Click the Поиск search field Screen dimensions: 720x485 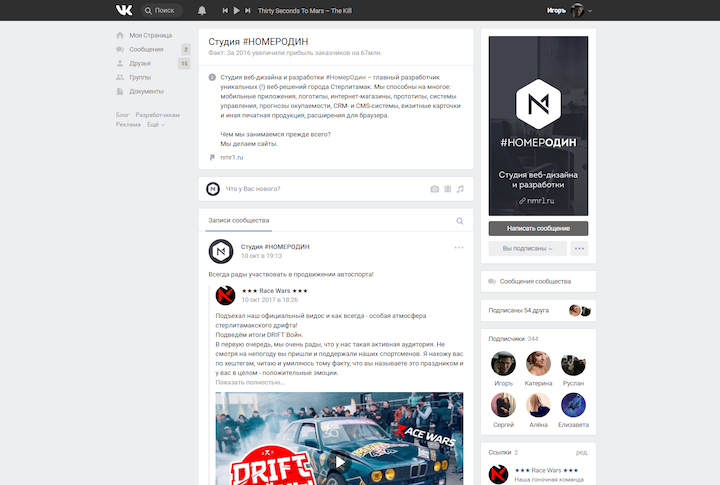pos(161,10)
